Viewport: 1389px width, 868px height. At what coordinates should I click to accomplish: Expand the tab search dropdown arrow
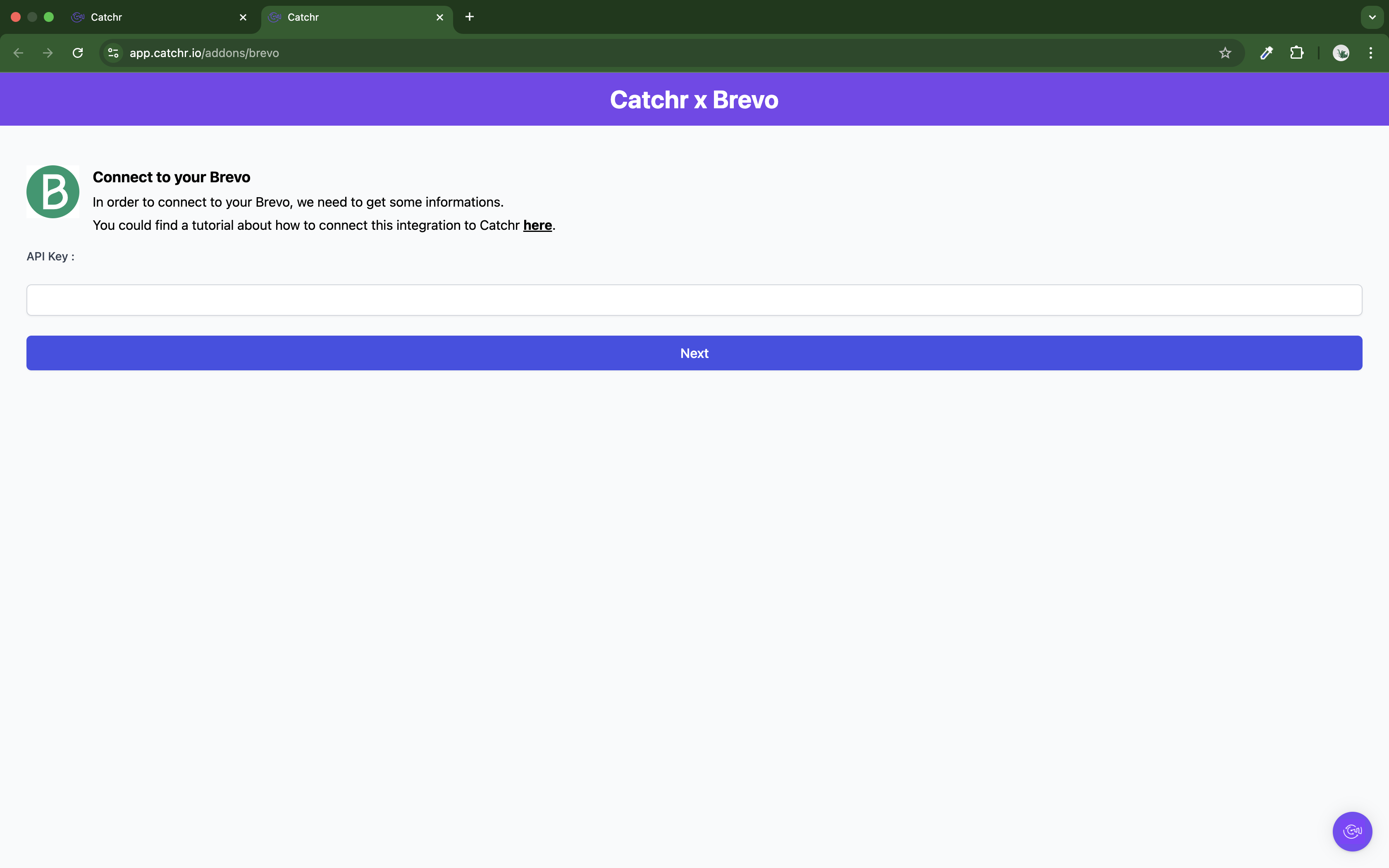pyautogui.click(x=1372, y=17)
